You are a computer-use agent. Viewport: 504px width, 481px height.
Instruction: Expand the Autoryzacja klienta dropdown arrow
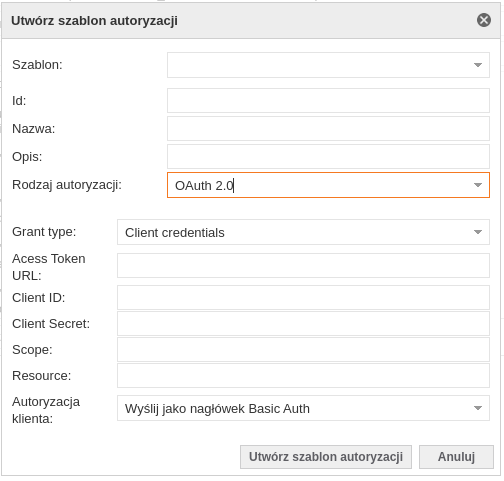click(x=478, y=408)
